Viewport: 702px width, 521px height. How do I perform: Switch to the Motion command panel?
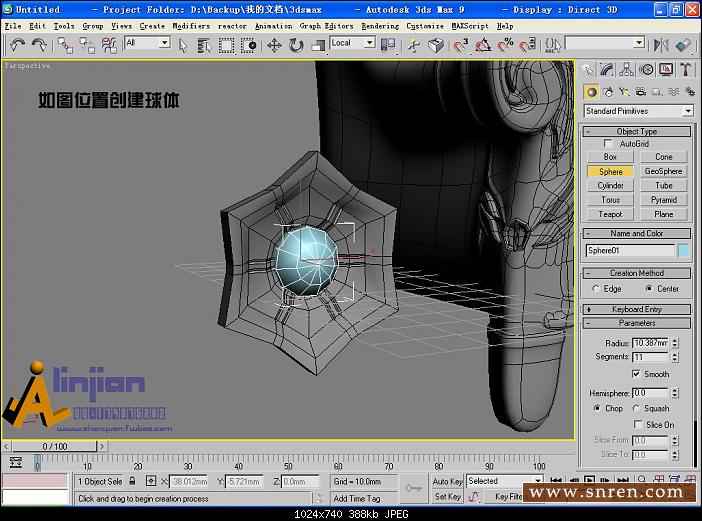pos(646,70)
